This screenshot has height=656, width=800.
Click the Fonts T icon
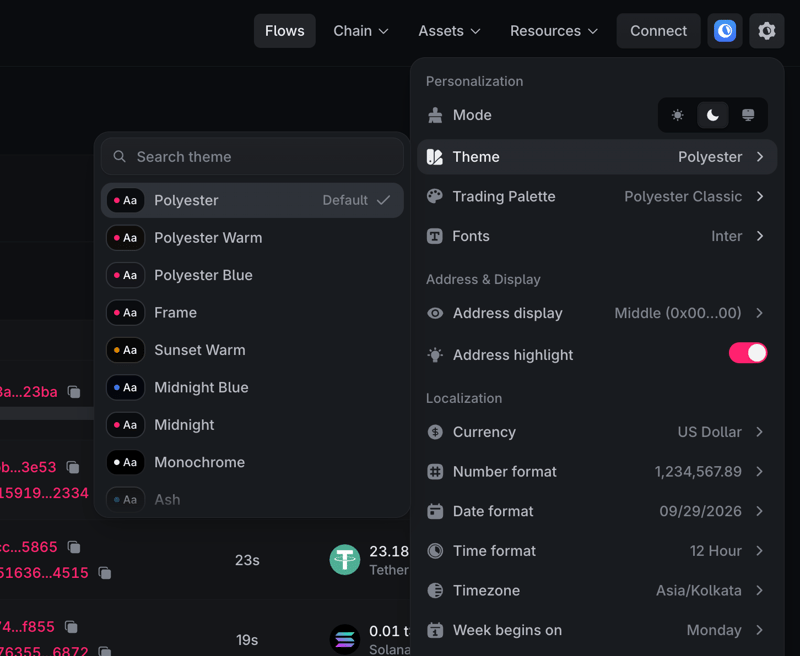(435, 236)
